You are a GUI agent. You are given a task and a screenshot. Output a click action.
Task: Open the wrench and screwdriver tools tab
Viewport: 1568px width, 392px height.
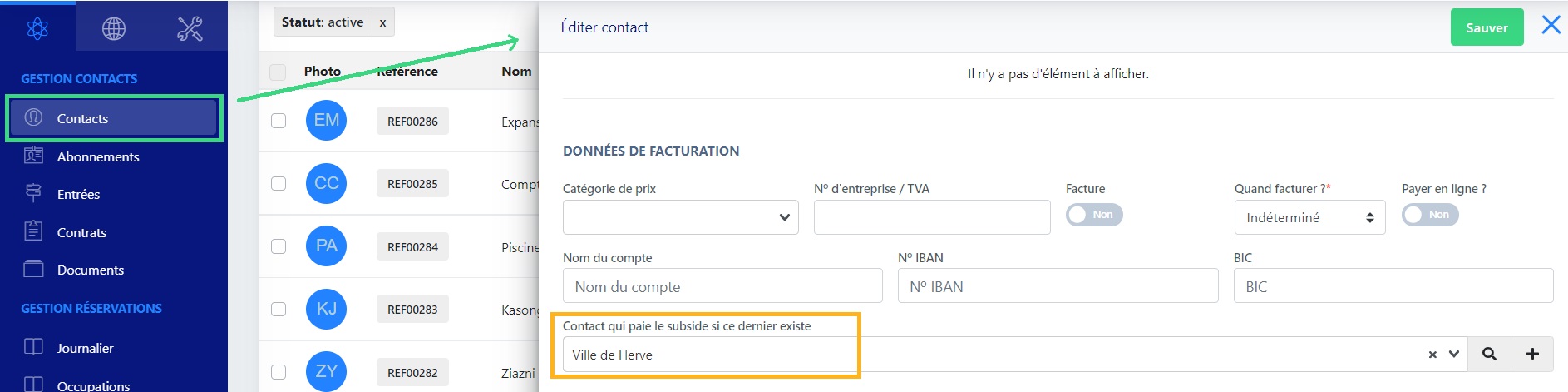point(190,28)
